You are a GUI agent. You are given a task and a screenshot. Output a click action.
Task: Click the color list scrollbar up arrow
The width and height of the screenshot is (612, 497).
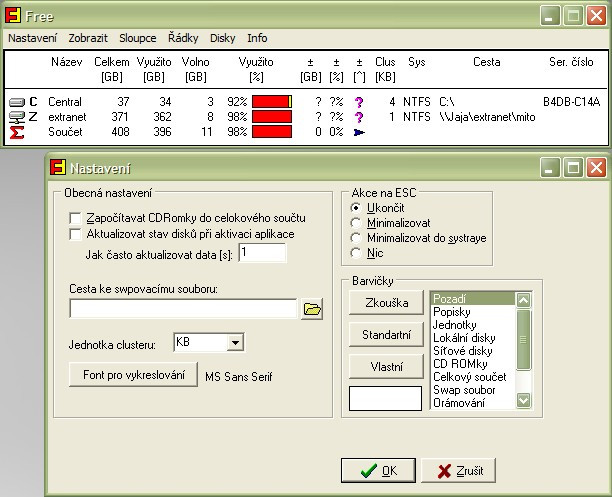pos(523,300)
